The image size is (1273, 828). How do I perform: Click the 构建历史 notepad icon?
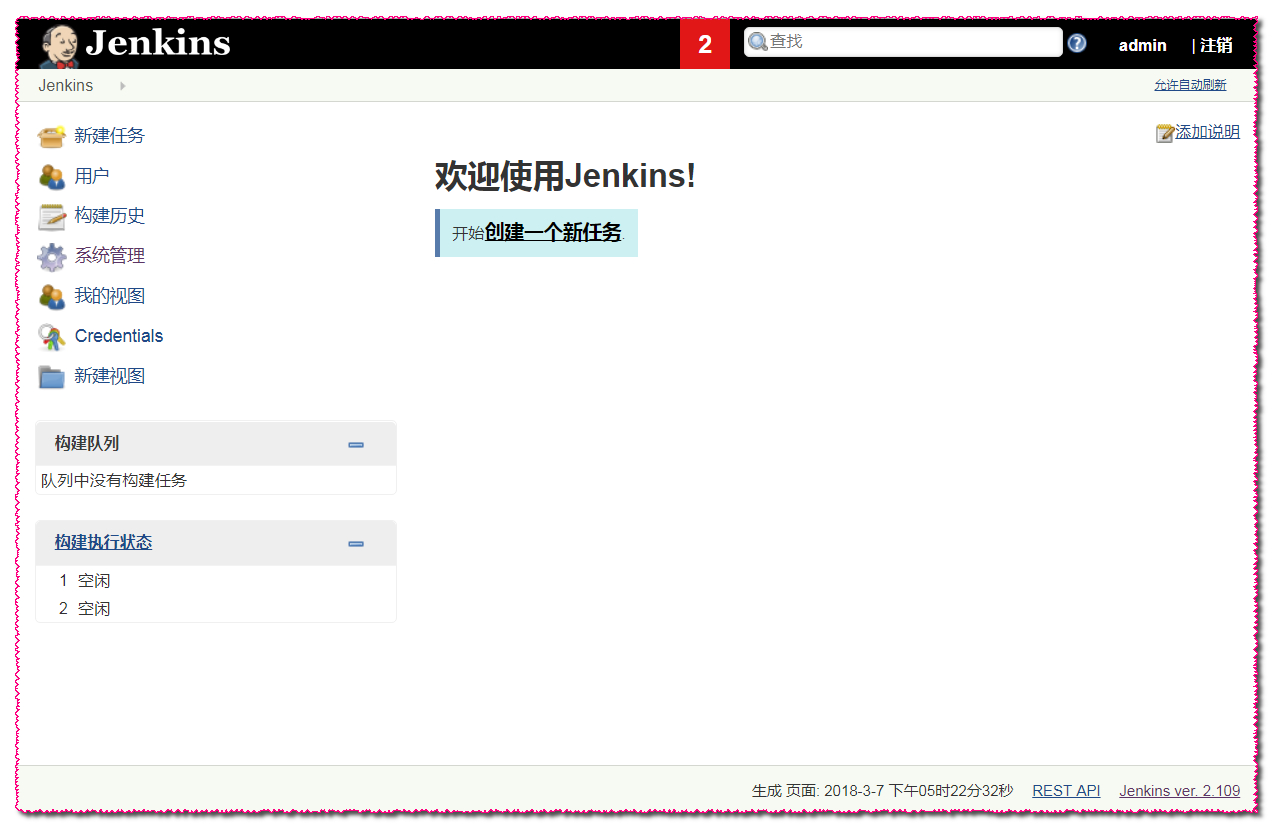click(52, 216)
